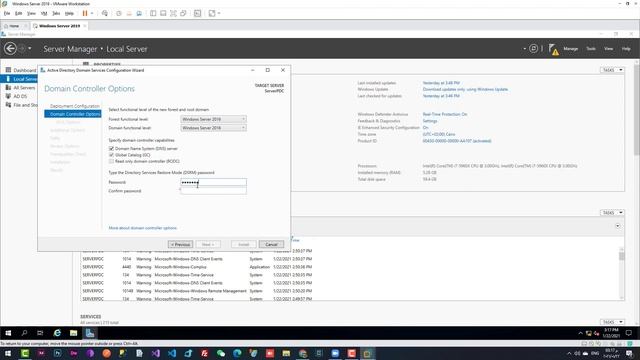Open guest Windows Start button
The image size is (640, 360).
point(8,333)
